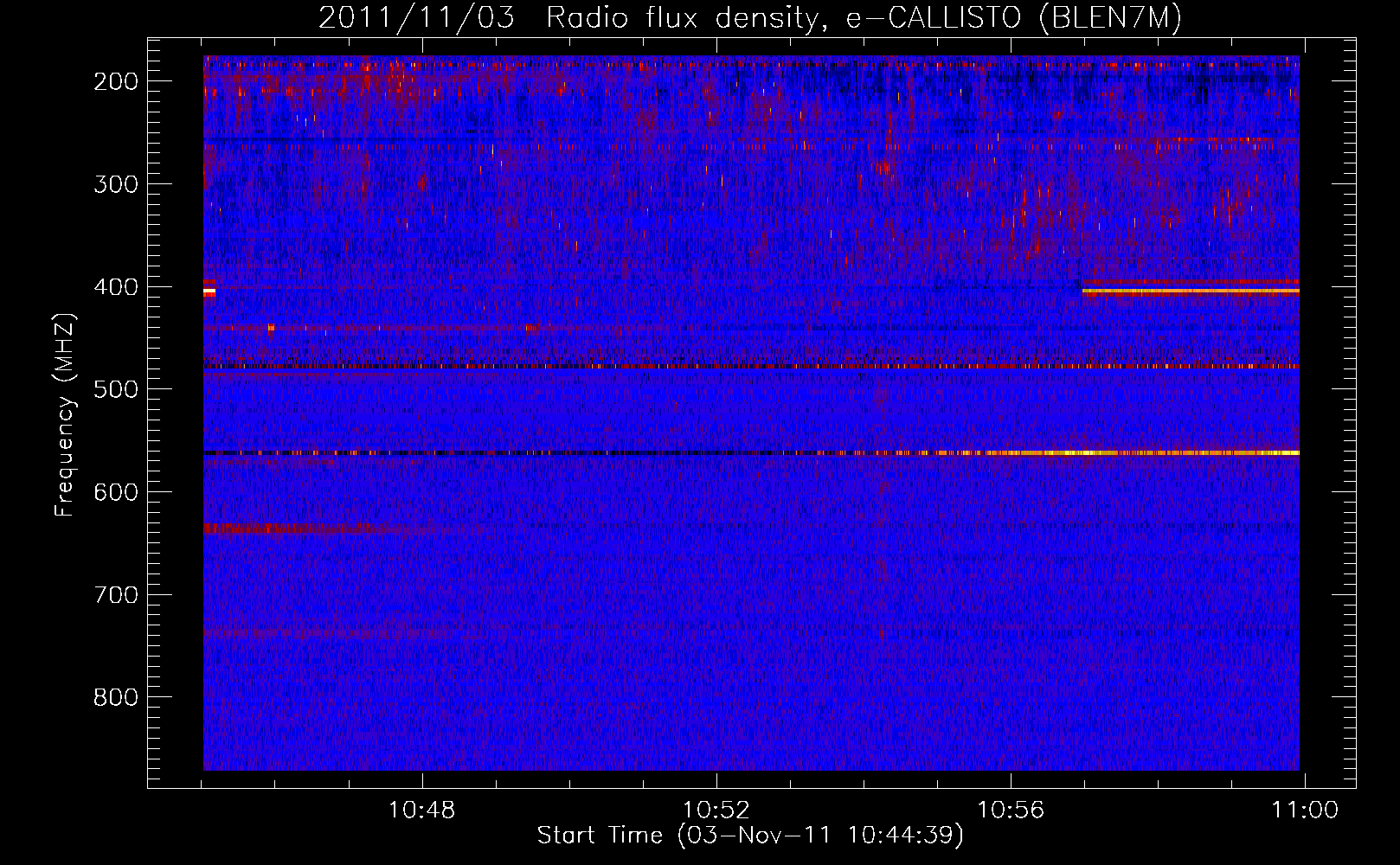
Task: Click the bright white band near 405 MHz on right
Action: 1191,292
